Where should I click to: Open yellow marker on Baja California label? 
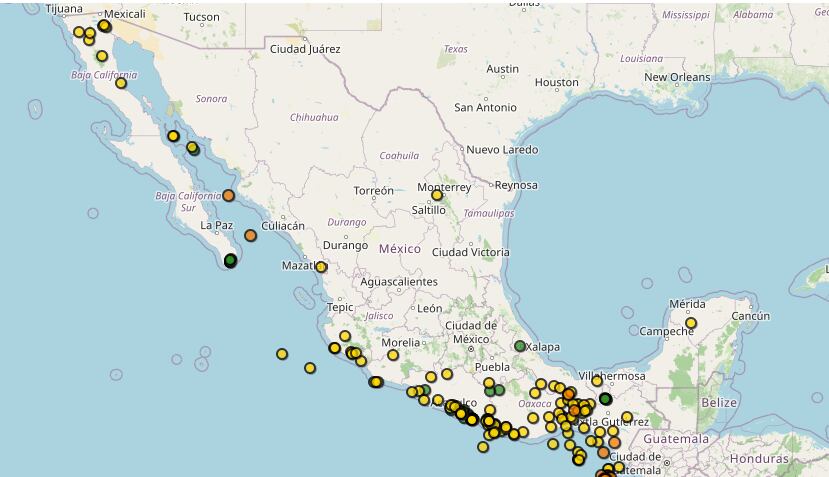point(121,83)
